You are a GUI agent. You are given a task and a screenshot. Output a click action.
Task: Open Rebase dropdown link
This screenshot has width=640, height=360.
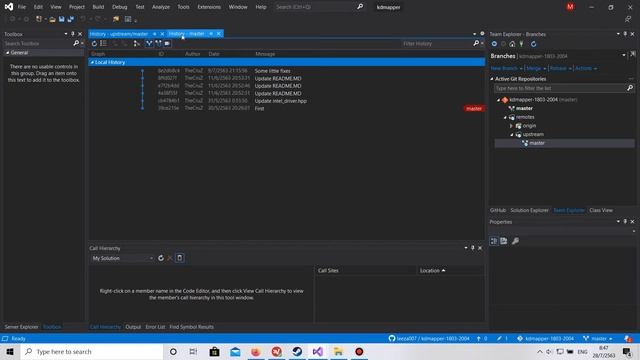click(x=560, y=68)
